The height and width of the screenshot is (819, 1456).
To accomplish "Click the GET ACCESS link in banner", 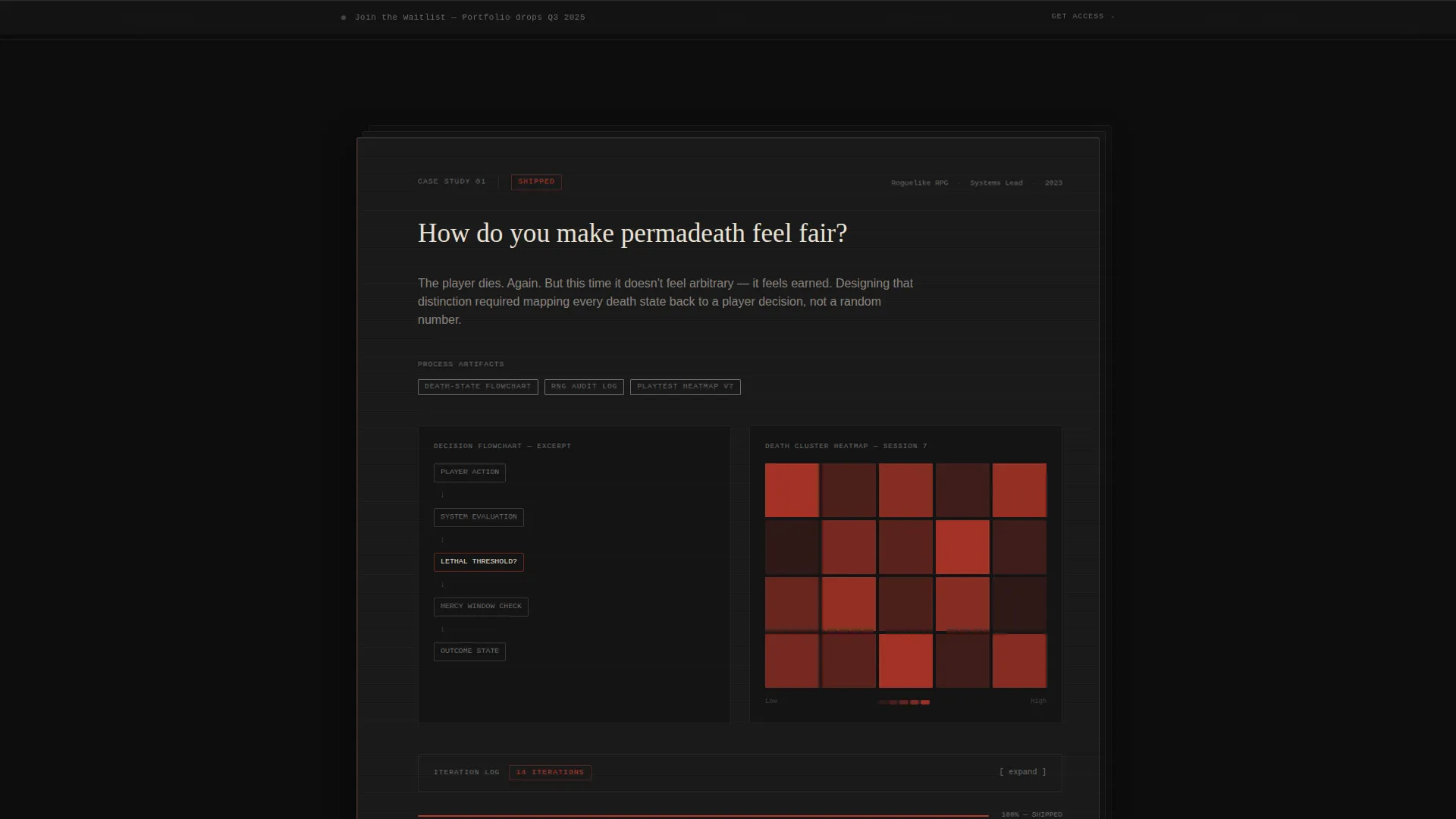I will 1082,16.
